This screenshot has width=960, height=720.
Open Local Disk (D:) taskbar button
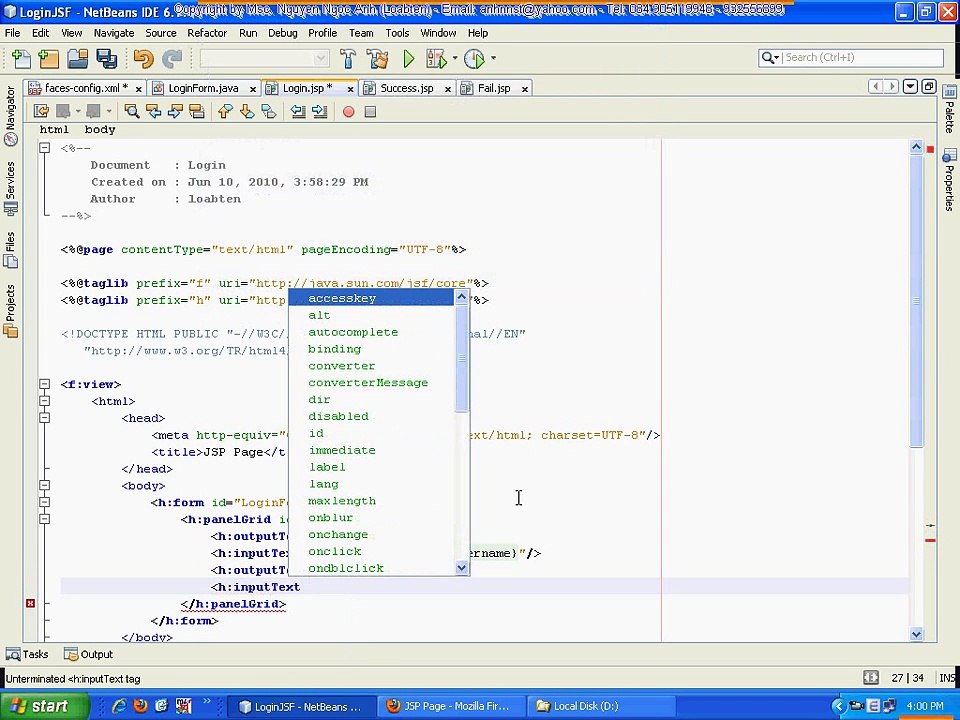[x=601, y=706]
